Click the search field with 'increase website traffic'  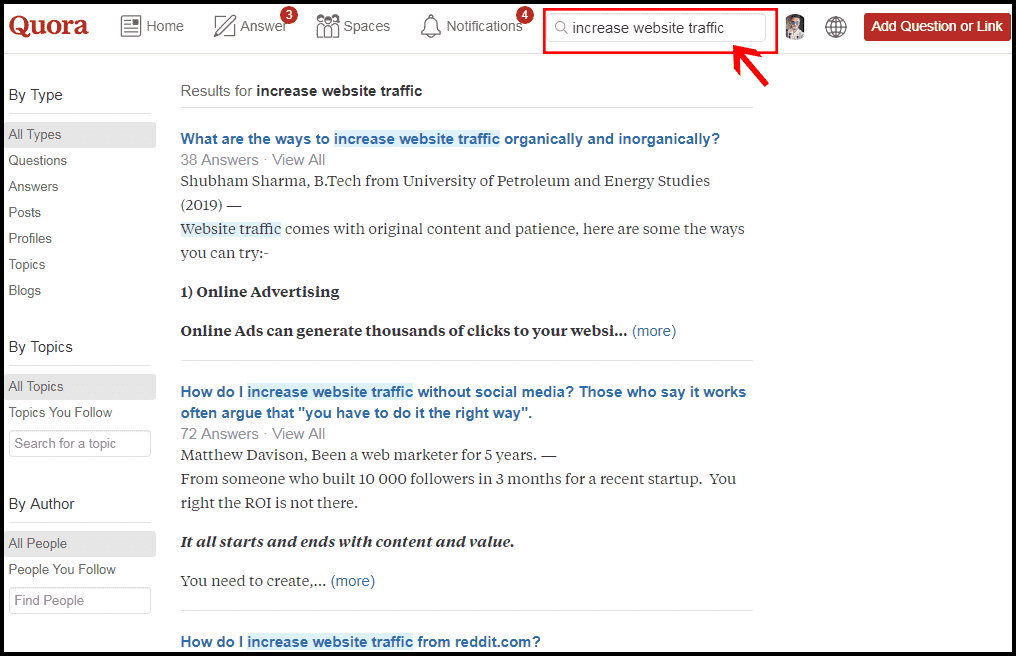tap(656, 28)
